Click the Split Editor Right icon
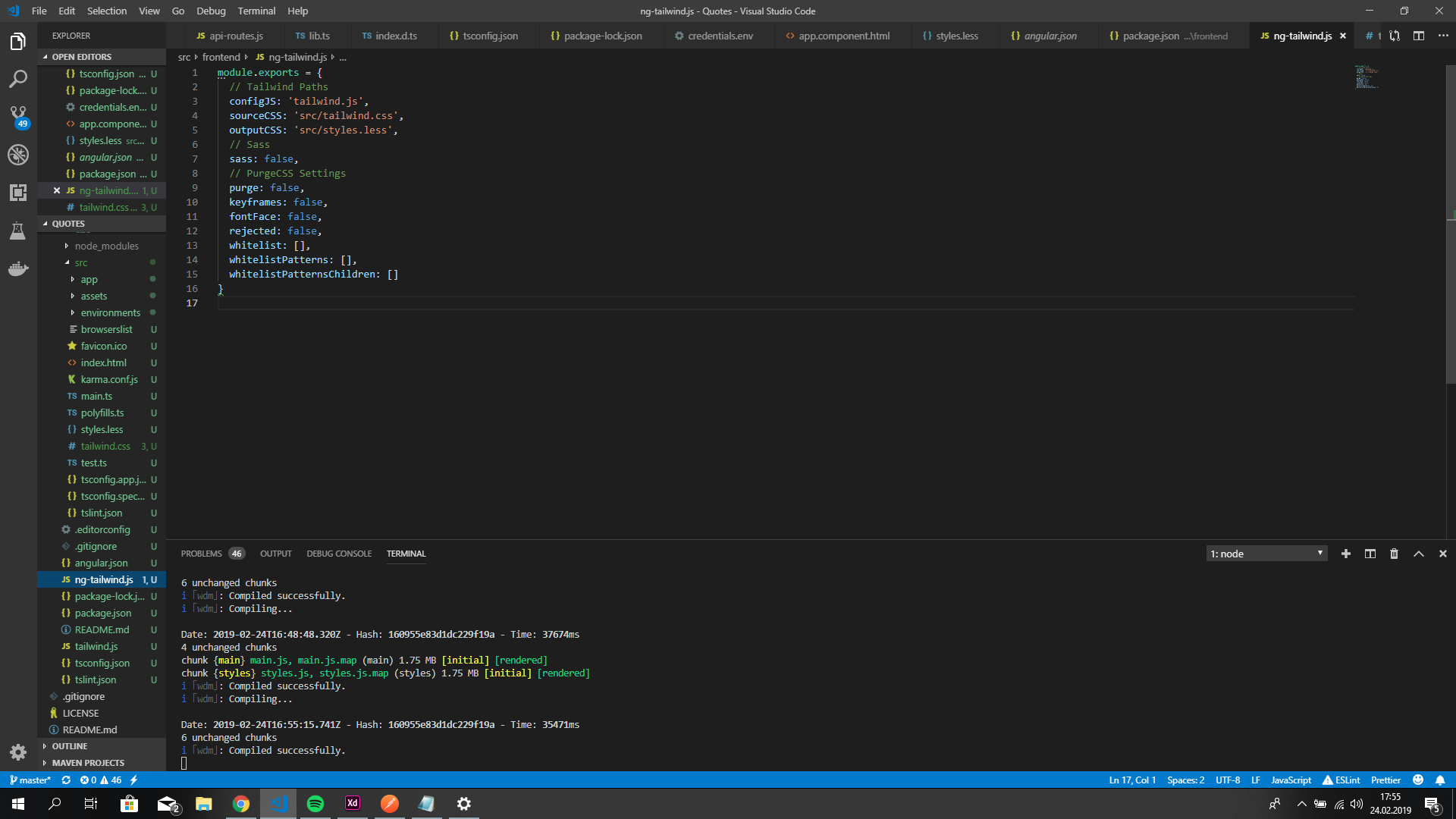This screenshot has height=819, width=1456. 1418,36
